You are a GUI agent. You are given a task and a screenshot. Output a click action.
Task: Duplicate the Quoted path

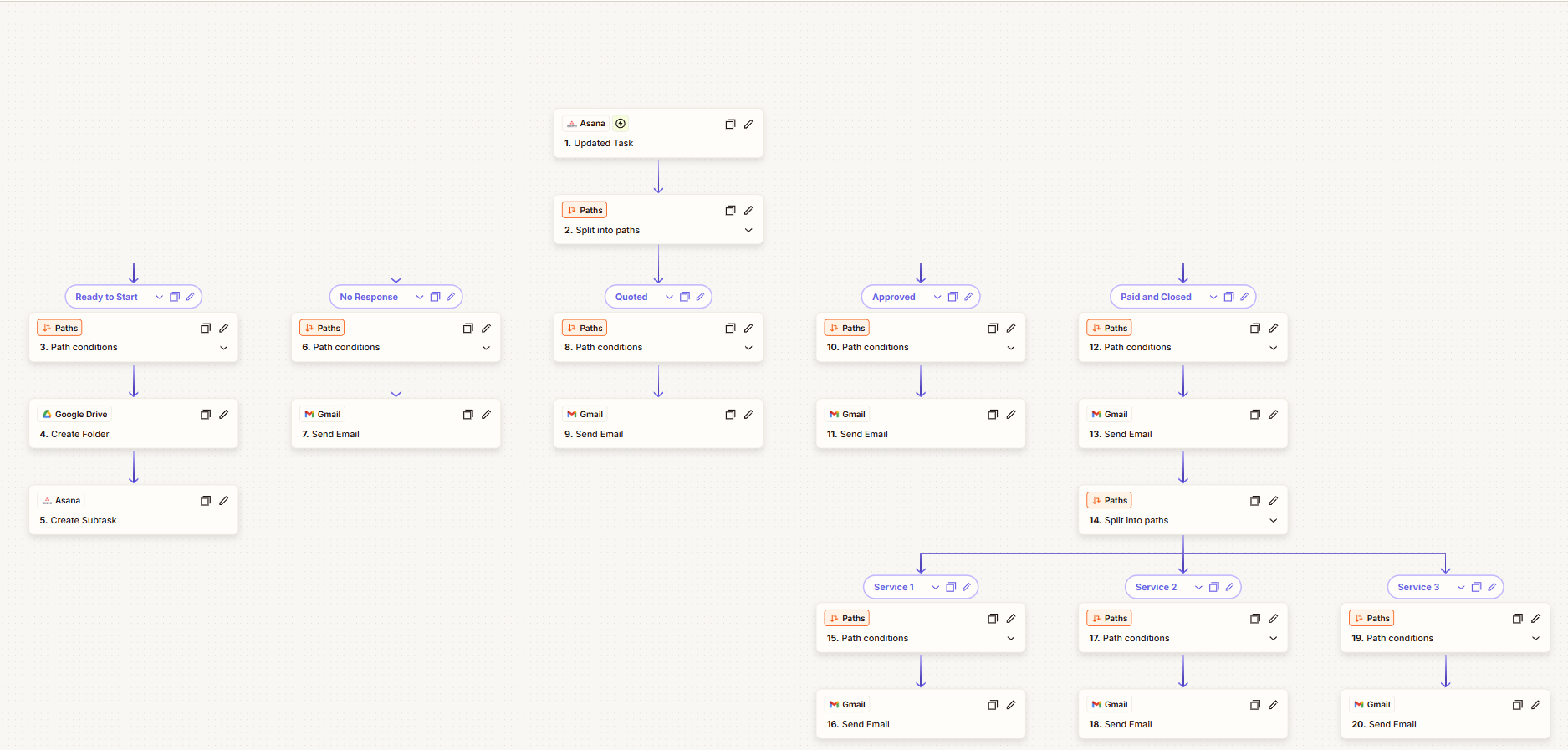[x=685, y=297]
